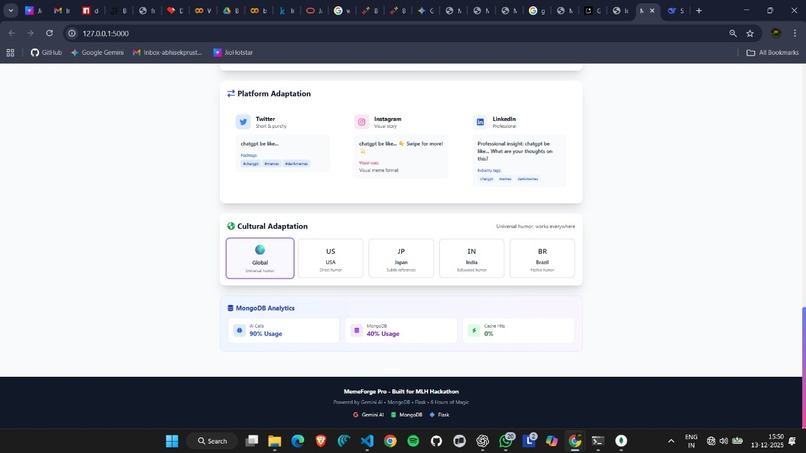This screenshot has width=806, height=453.
Task: Open the Chrome three-dot menu
Action: pos(795,33)
